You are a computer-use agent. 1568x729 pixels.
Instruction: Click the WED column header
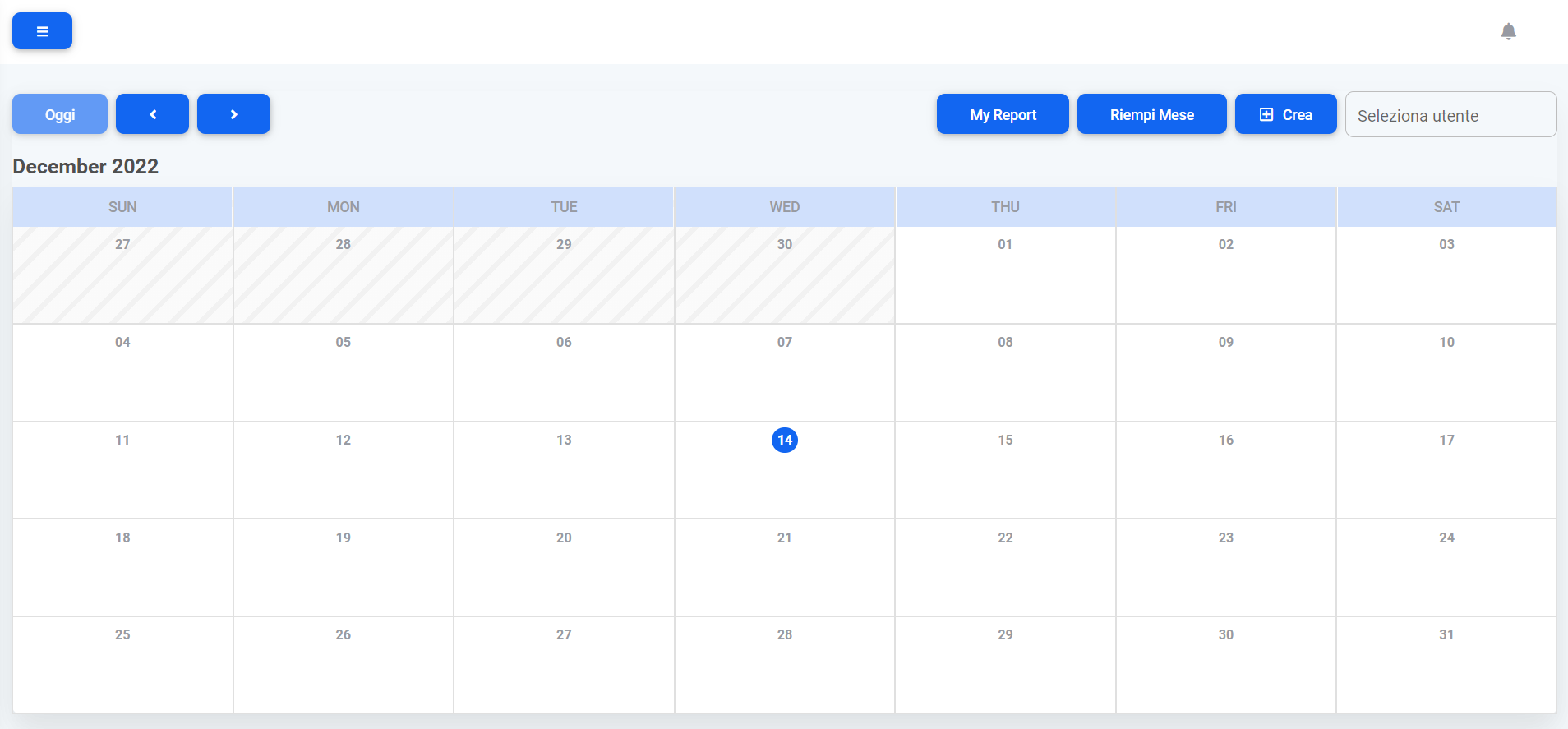click(785, 207)
